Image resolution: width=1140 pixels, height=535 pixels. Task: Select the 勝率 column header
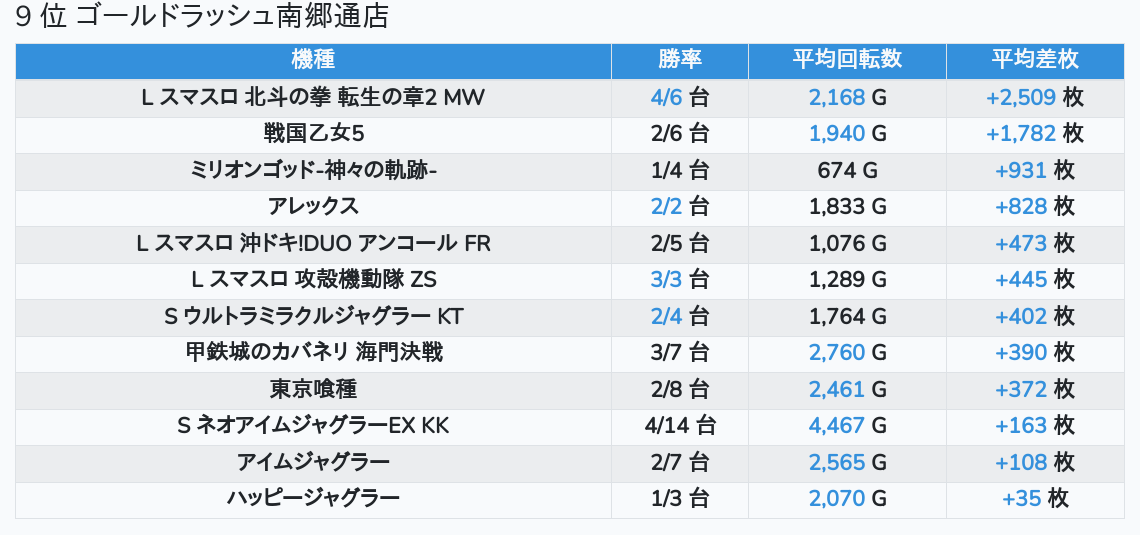pyautogui.click(x=680, y=60)
